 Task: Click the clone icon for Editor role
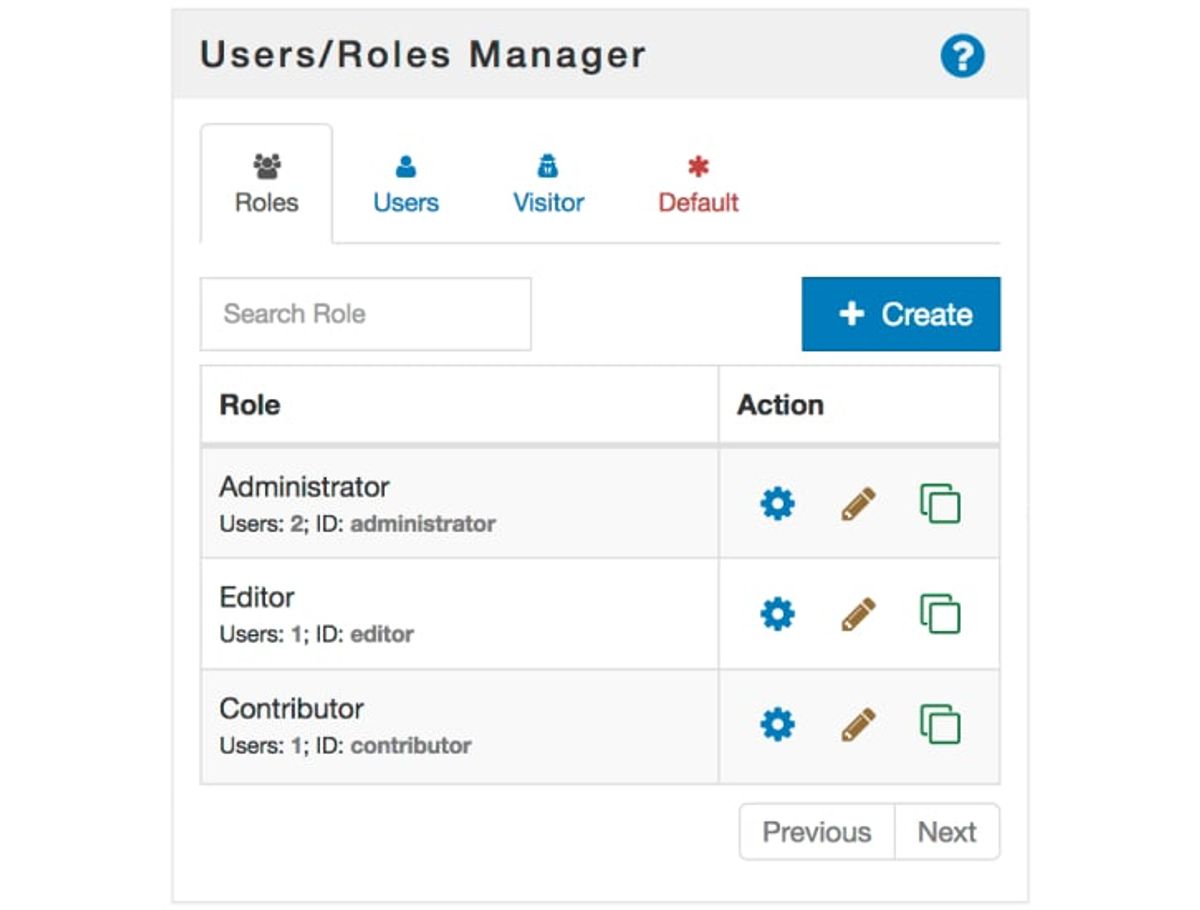(x=940, y=613)
